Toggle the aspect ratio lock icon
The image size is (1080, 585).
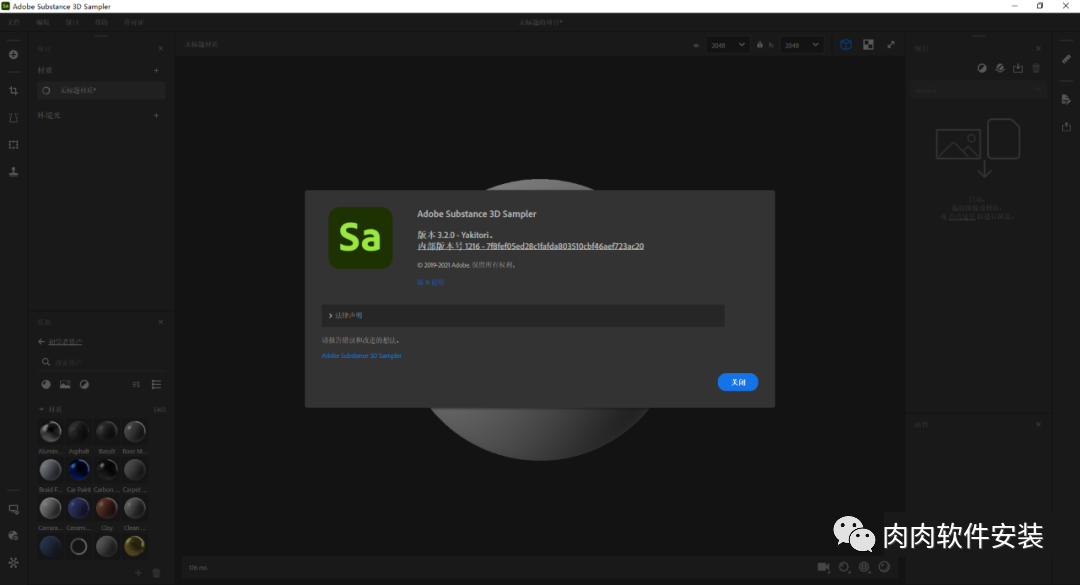(x=760, y=45)
